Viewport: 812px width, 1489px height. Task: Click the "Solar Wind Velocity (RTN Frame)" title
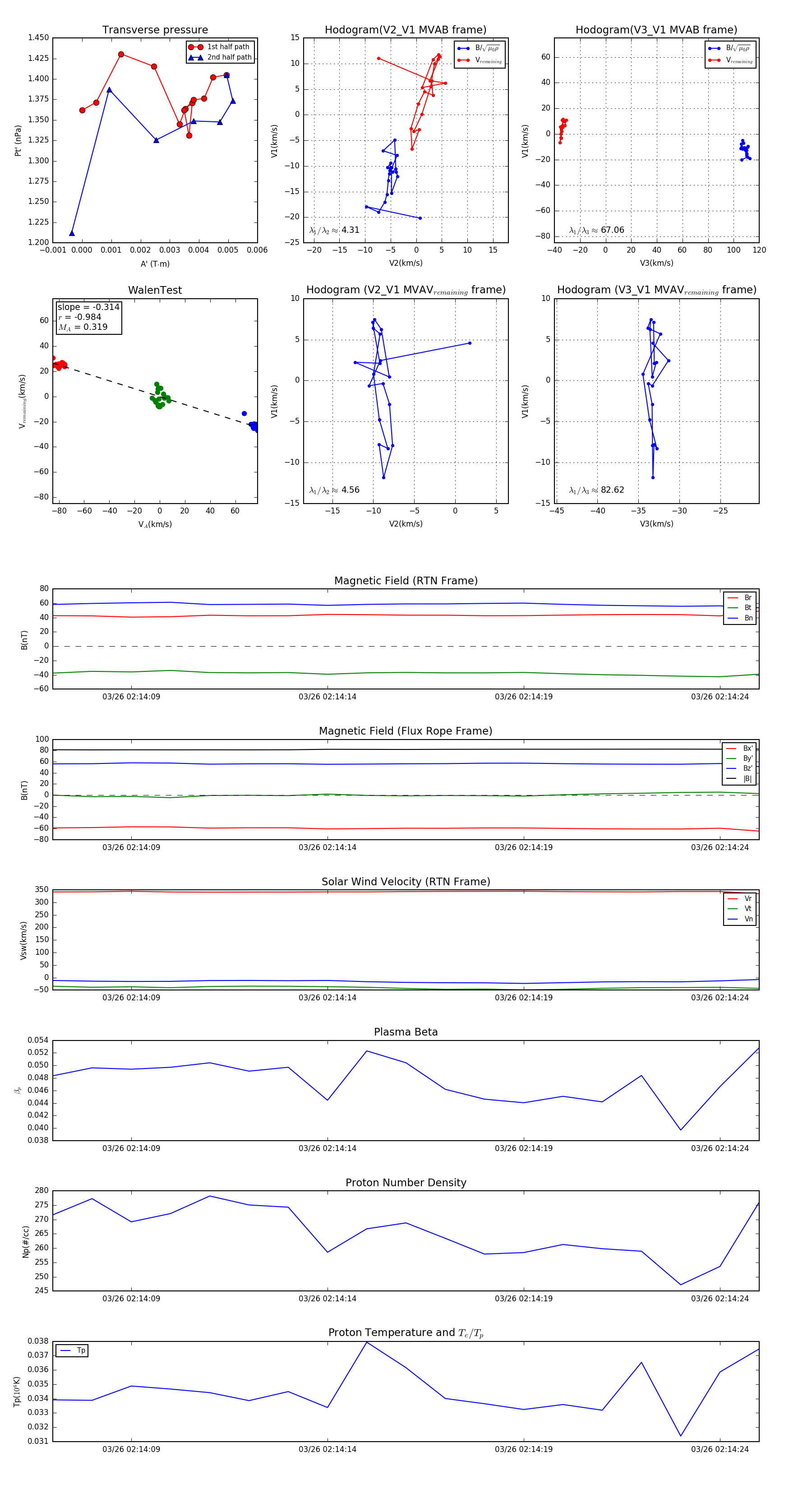point(406,882)
